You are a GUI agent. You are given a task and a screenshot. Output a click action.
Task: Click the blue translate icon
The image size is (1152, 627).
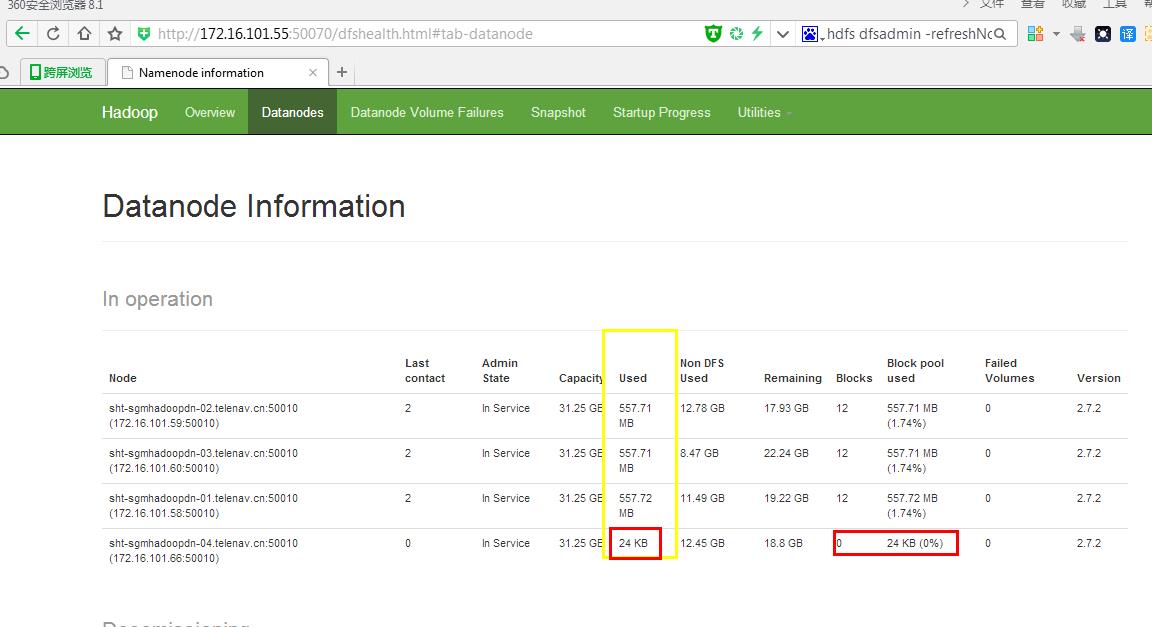click(x=1128, y=34)
